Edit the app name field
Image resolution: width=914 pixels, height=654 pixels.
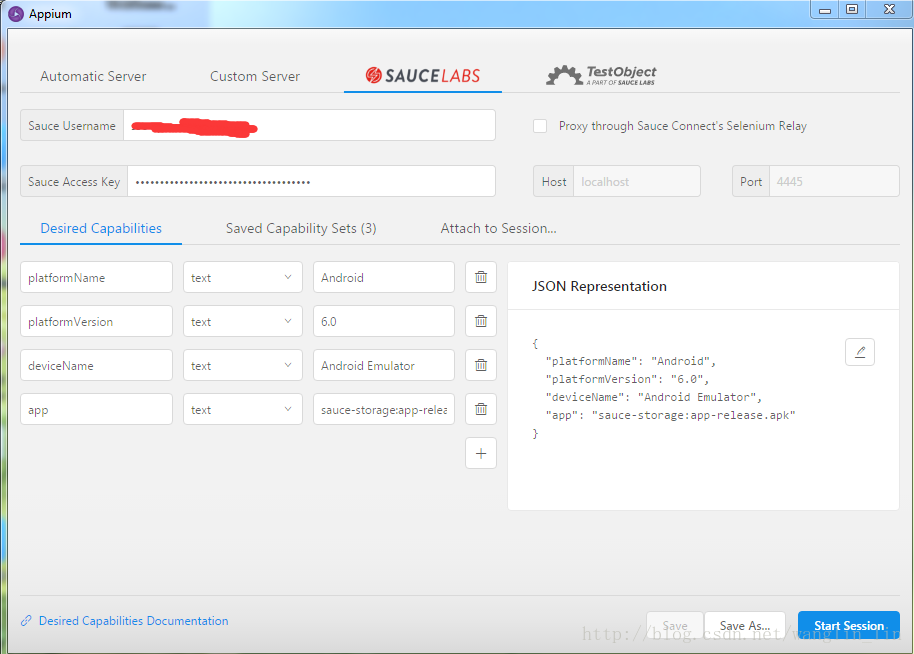[96, 409]
